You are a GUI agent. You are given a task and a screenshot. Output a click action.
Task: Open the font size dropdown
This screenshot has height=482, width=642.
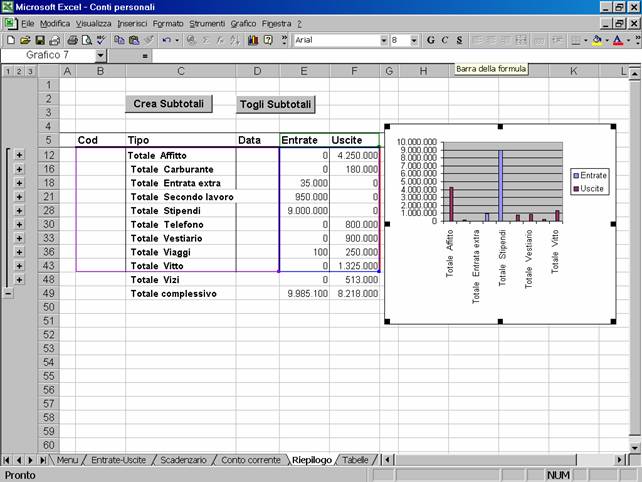(x=415, y=40)
